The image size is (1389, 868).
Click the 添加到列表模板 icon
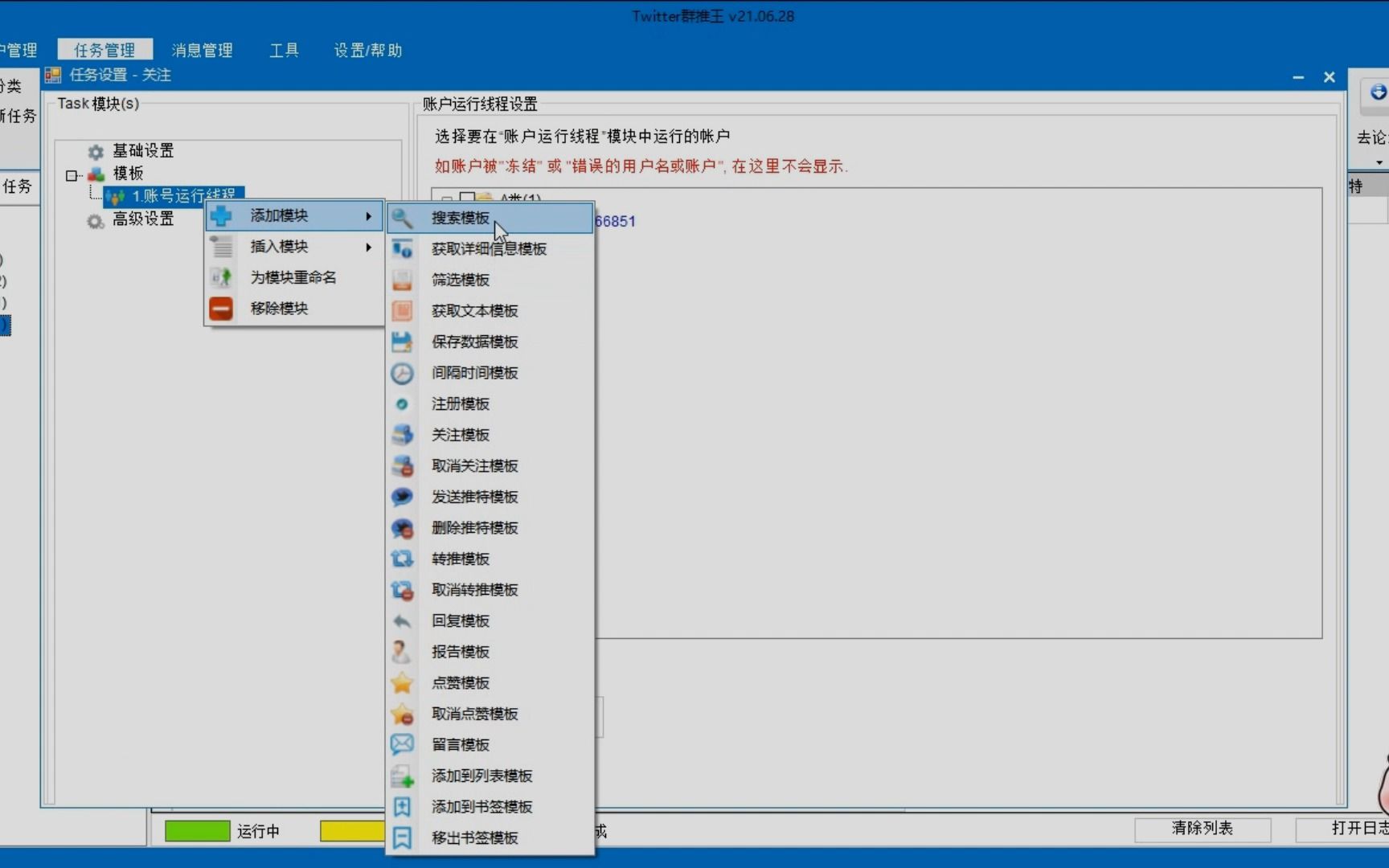tap(402, 776)
